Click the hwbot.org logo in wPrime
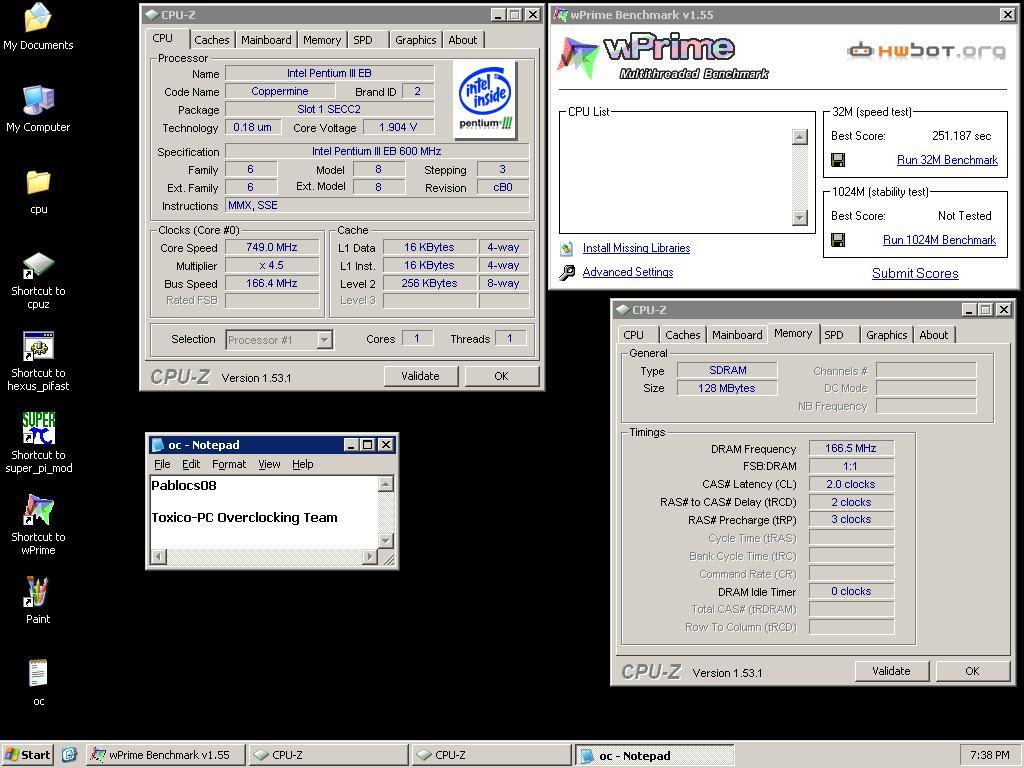1024x768 pixels. tap(926, 50)
